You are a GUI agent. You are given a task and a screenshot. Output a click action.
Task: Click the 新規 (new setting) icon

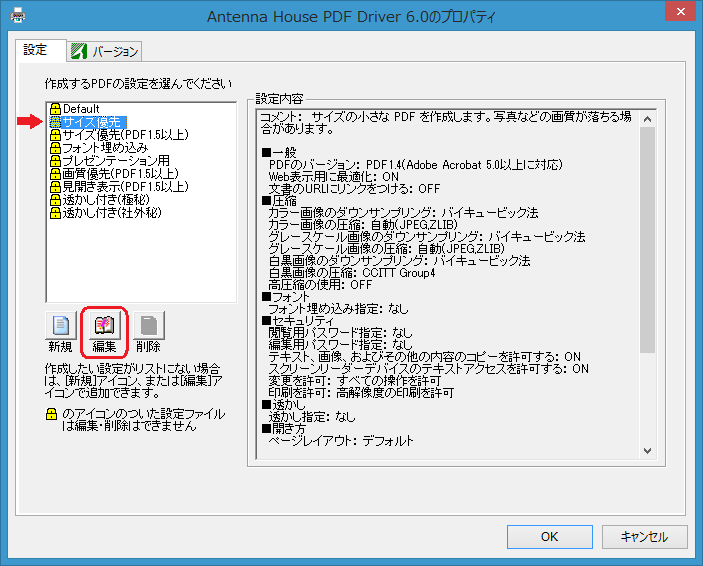(x=61, y=325)
